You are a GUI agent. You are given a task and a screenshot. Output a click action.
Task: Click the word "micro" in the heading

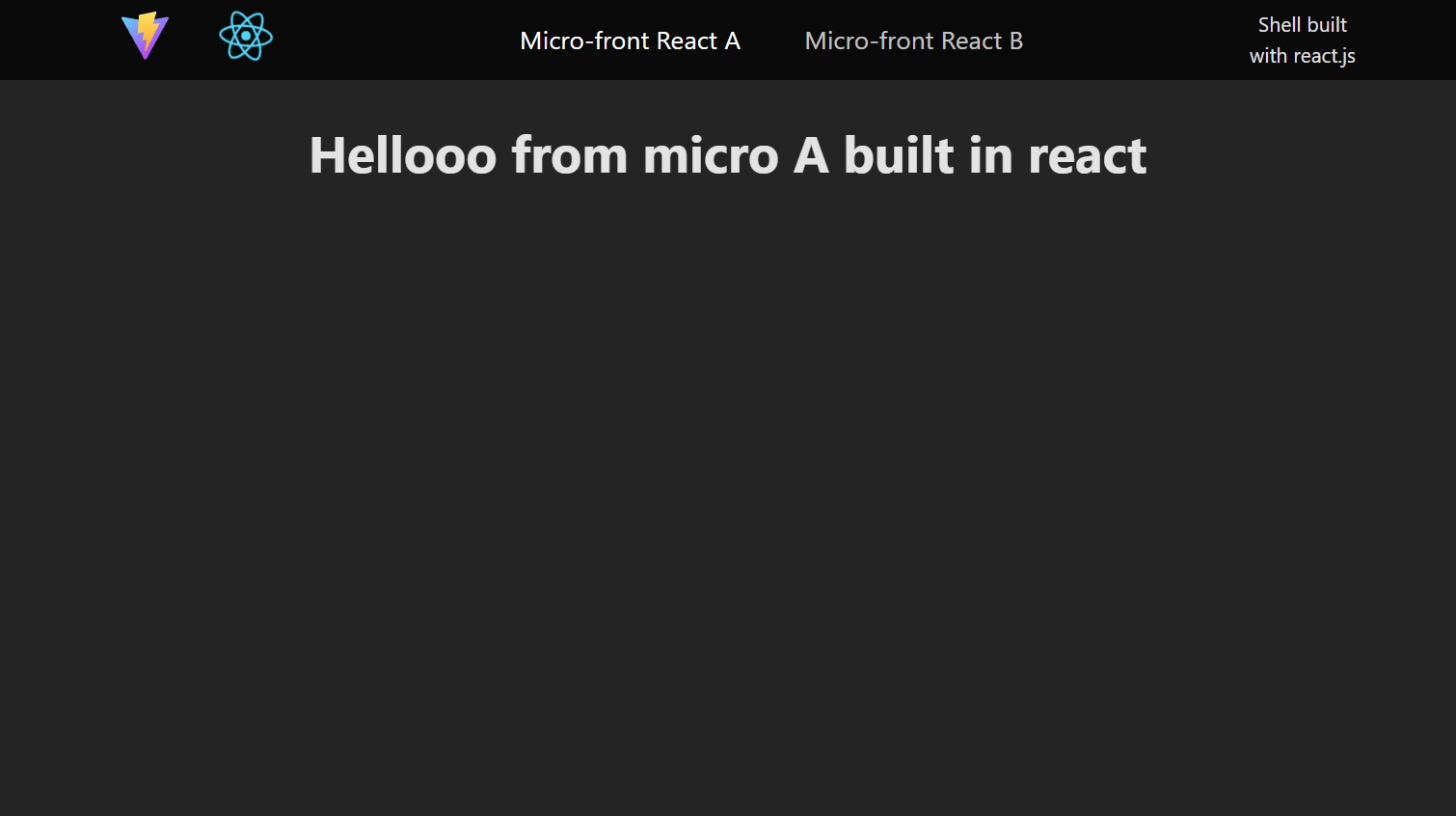(710, 155)
